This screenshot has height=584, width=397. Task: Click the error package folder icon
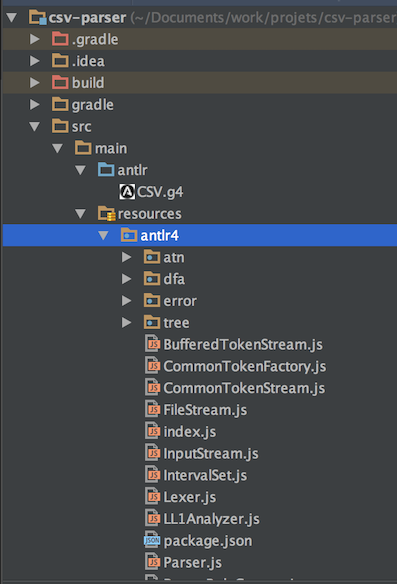coord(152,301)
